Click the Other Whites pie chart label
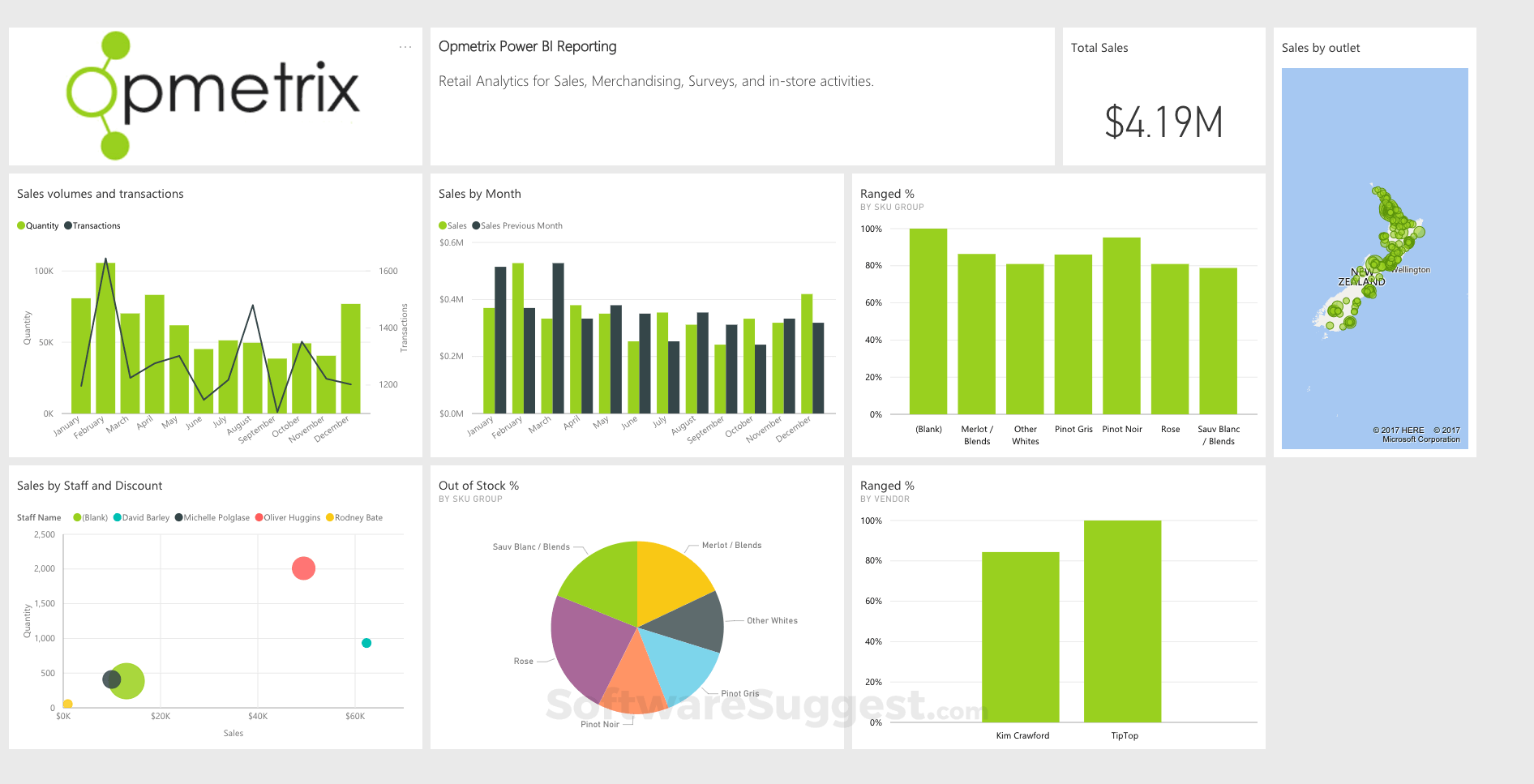 point(772,620)
